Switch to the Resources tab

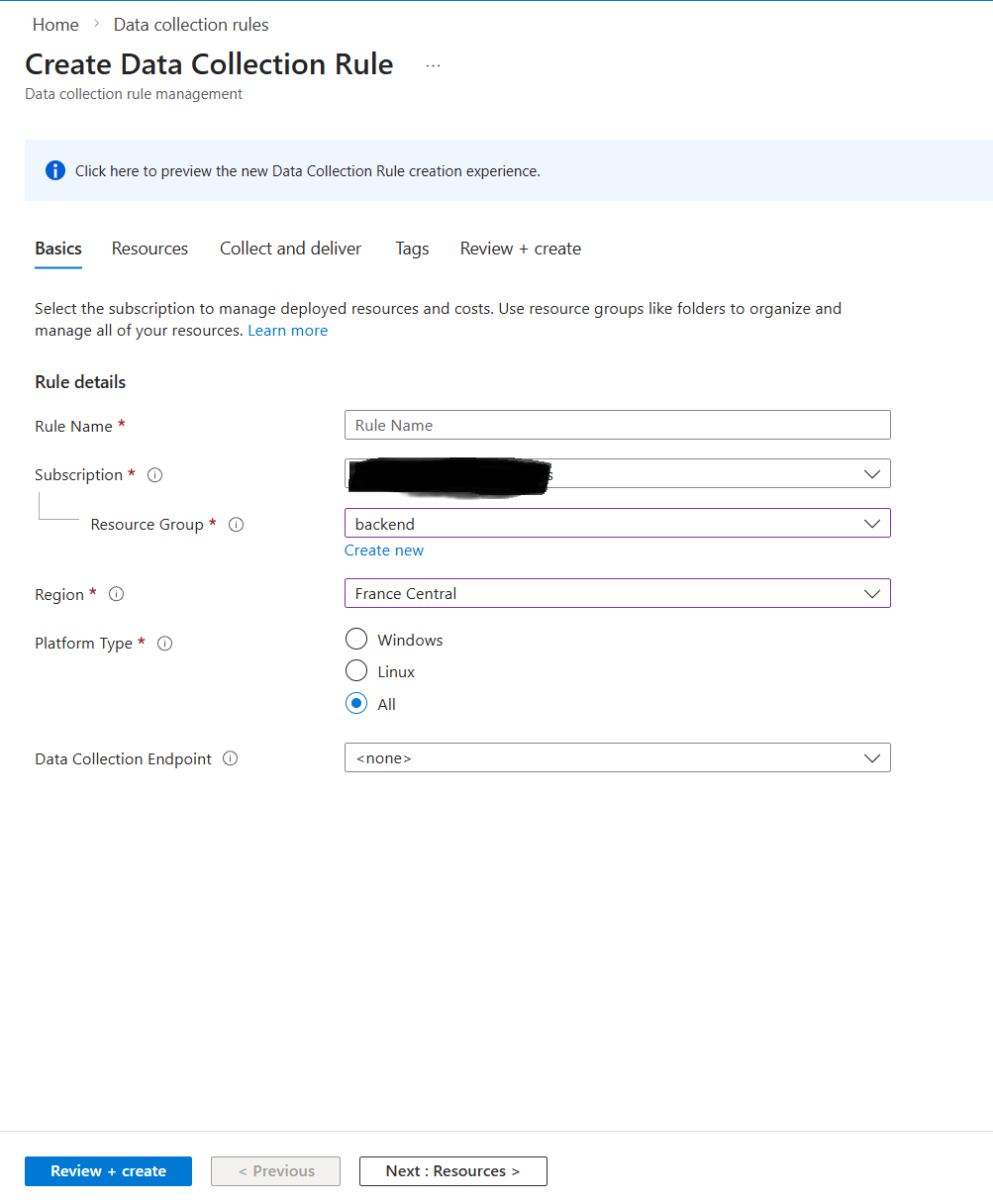point(149,249)
